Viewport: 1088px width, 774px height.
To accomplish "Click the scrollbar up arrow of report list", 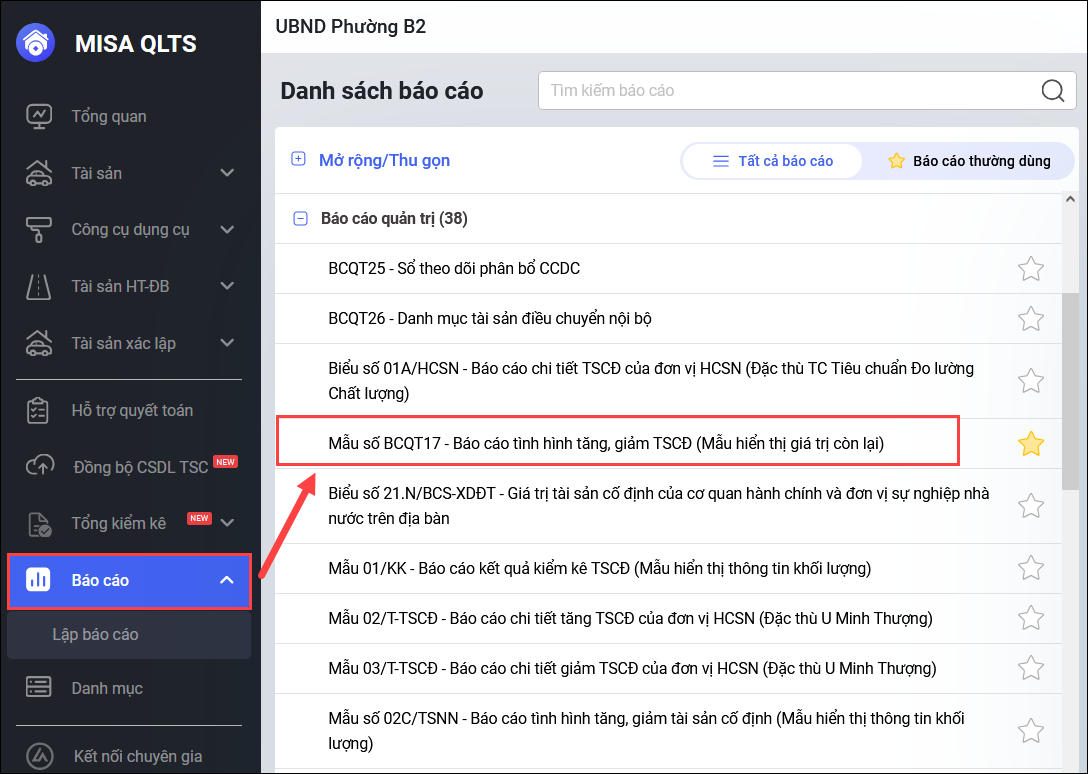I will [x=1070, y=200].
